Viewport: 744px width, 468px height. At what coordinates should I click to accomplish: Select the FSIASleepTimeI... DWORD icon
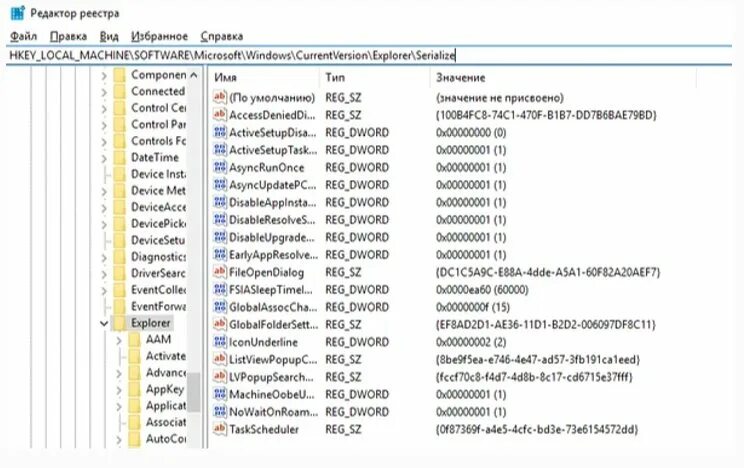point(220,290)
